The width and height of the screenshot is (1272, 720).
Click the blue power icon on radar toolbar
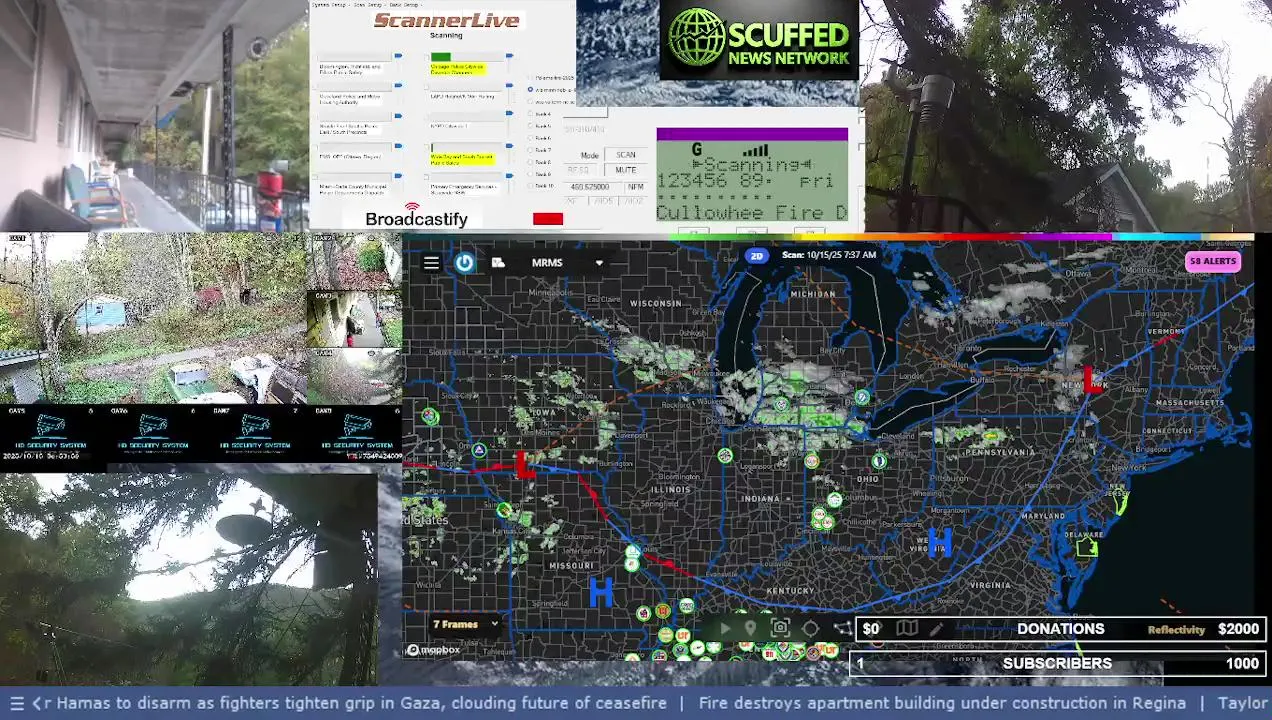[465, 262]
